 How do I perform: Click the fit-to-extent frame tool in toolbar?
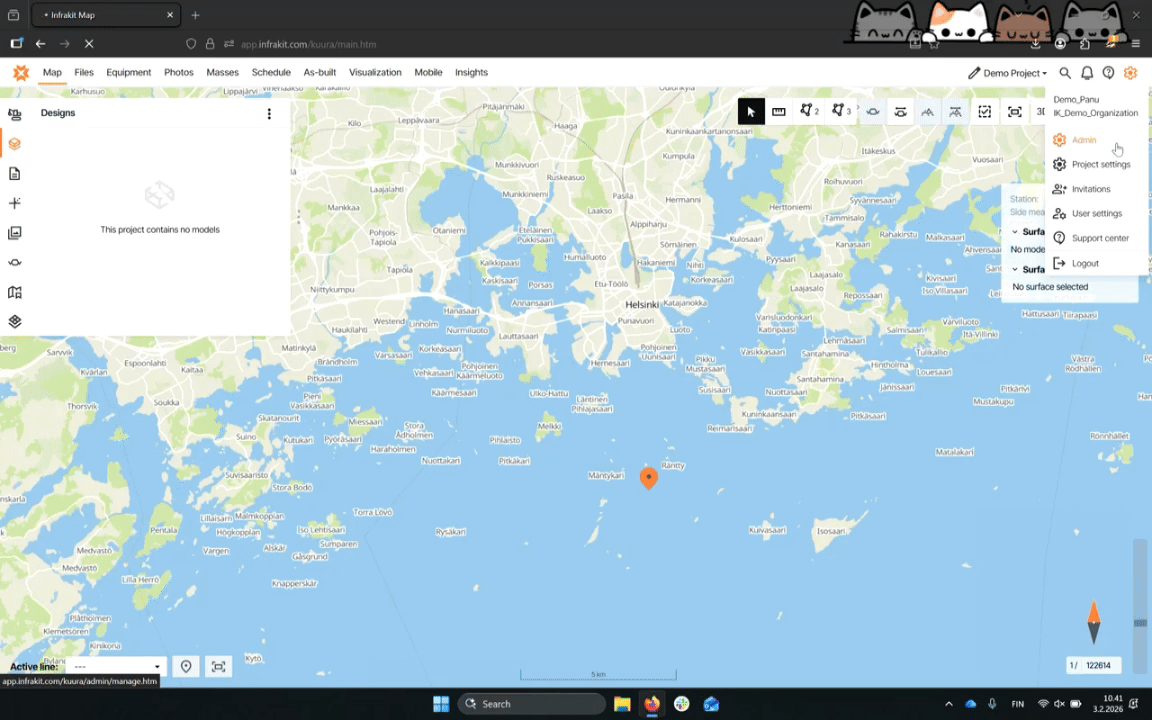1015,112
